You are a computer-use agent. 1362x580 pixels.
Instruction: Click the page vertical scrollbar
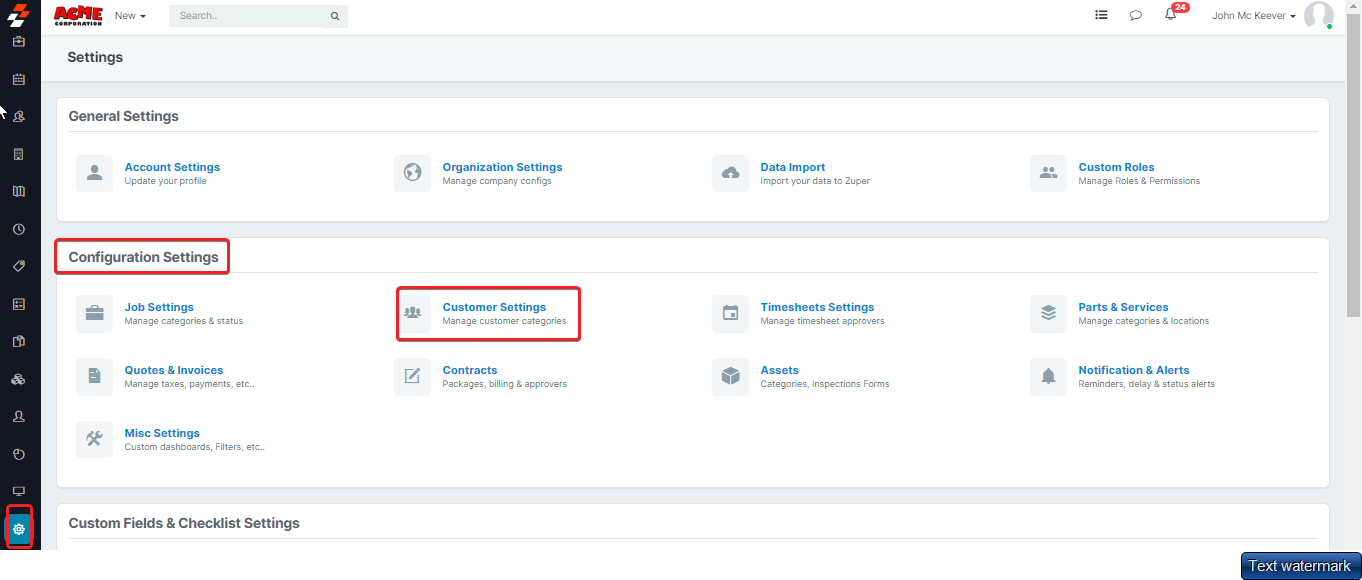pos(1353,180)
